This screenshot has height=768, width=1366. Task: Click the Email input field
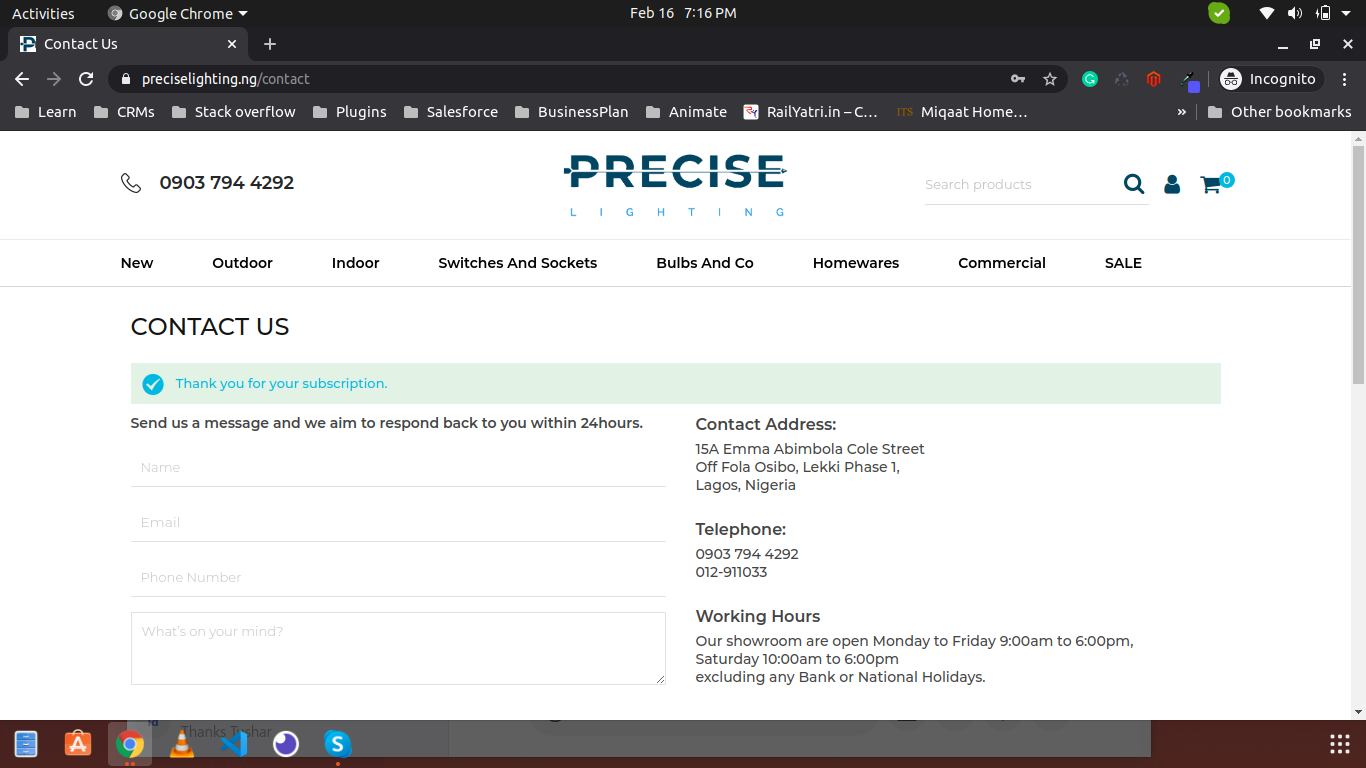(x=398, y=522)
